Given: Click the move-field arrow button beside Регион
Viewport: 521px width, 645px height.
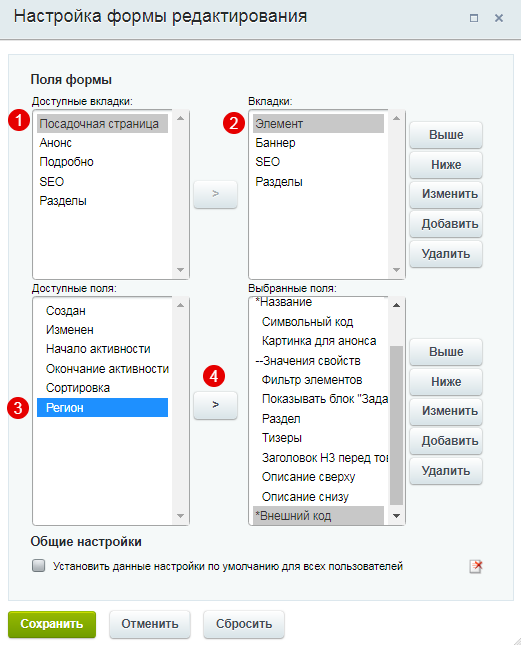Looking at the screenshot, I should point(215,405).
